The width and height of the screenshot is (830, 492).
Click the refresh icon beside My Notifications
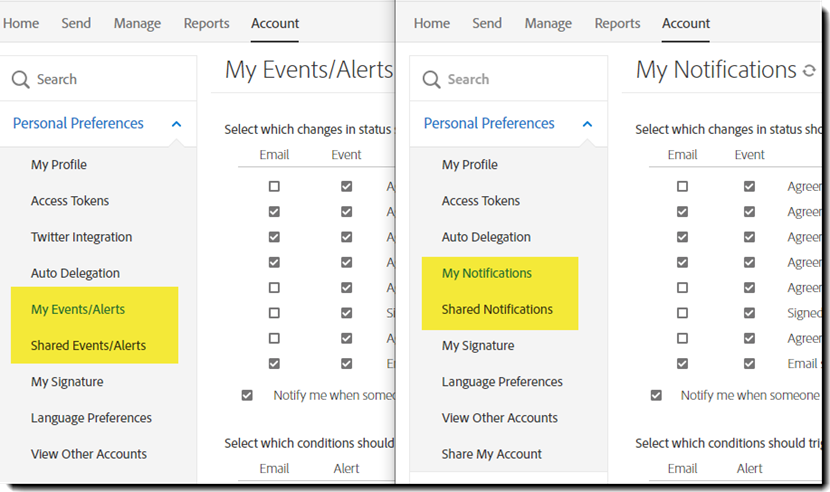pyautogui.click(x=809, y=71)
